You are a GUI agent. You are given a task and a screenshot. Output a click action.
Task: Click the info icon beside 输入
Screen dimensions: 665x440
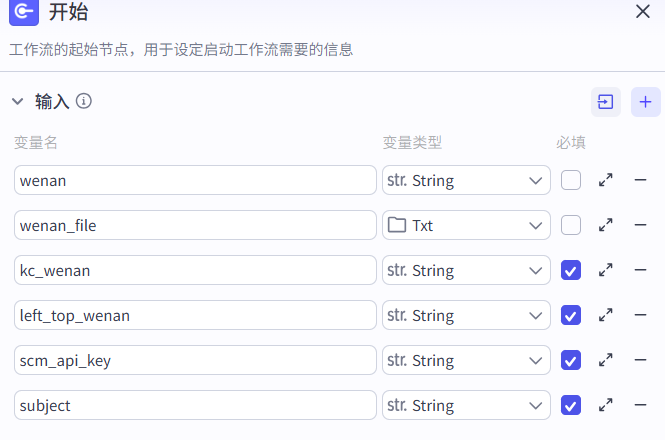pyautogui.click(x=84, y=101)
